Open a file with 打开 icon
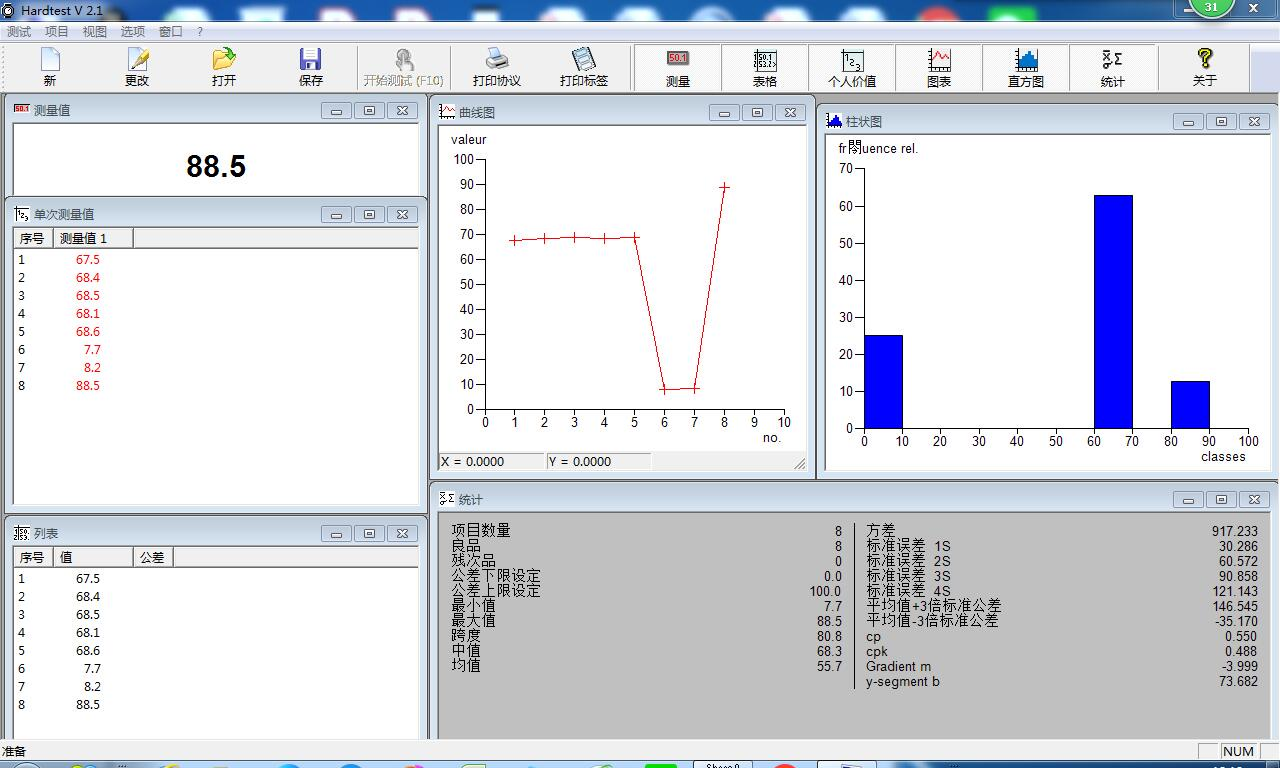The height and width of the screenshot is (768, 1280). [224, 66]
